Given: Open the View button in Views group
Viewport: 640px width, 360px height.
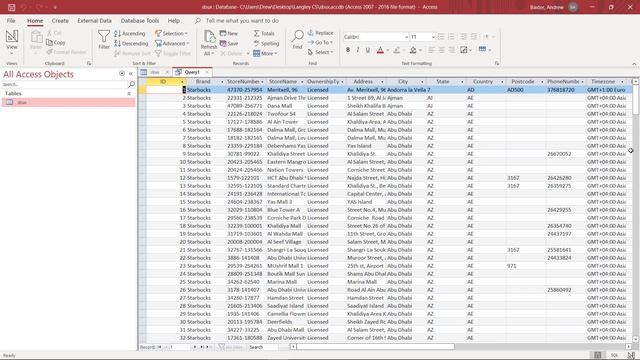Looking at the screenshot, I should point(11,42).
